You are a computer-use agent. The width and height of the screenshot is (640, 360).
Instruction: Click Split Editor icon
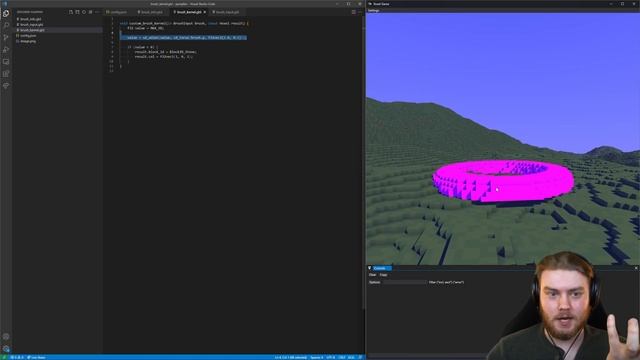tap(353, 12)
